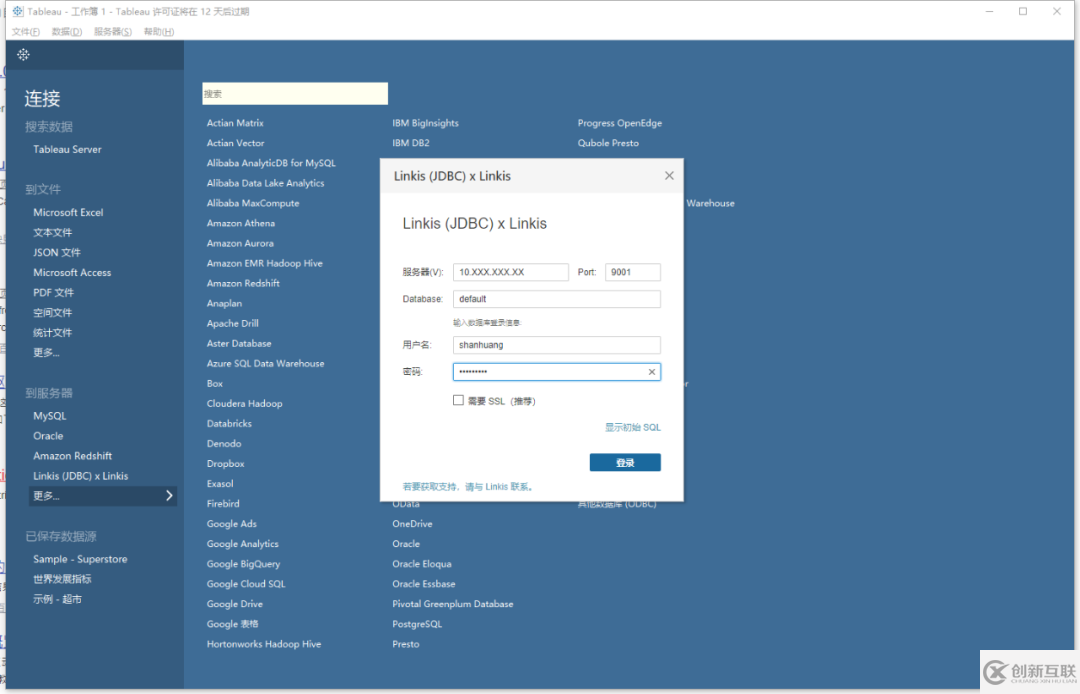1080x694 pixels.
Task: Select IBM BigInsights connector
Action: [425, 123]
